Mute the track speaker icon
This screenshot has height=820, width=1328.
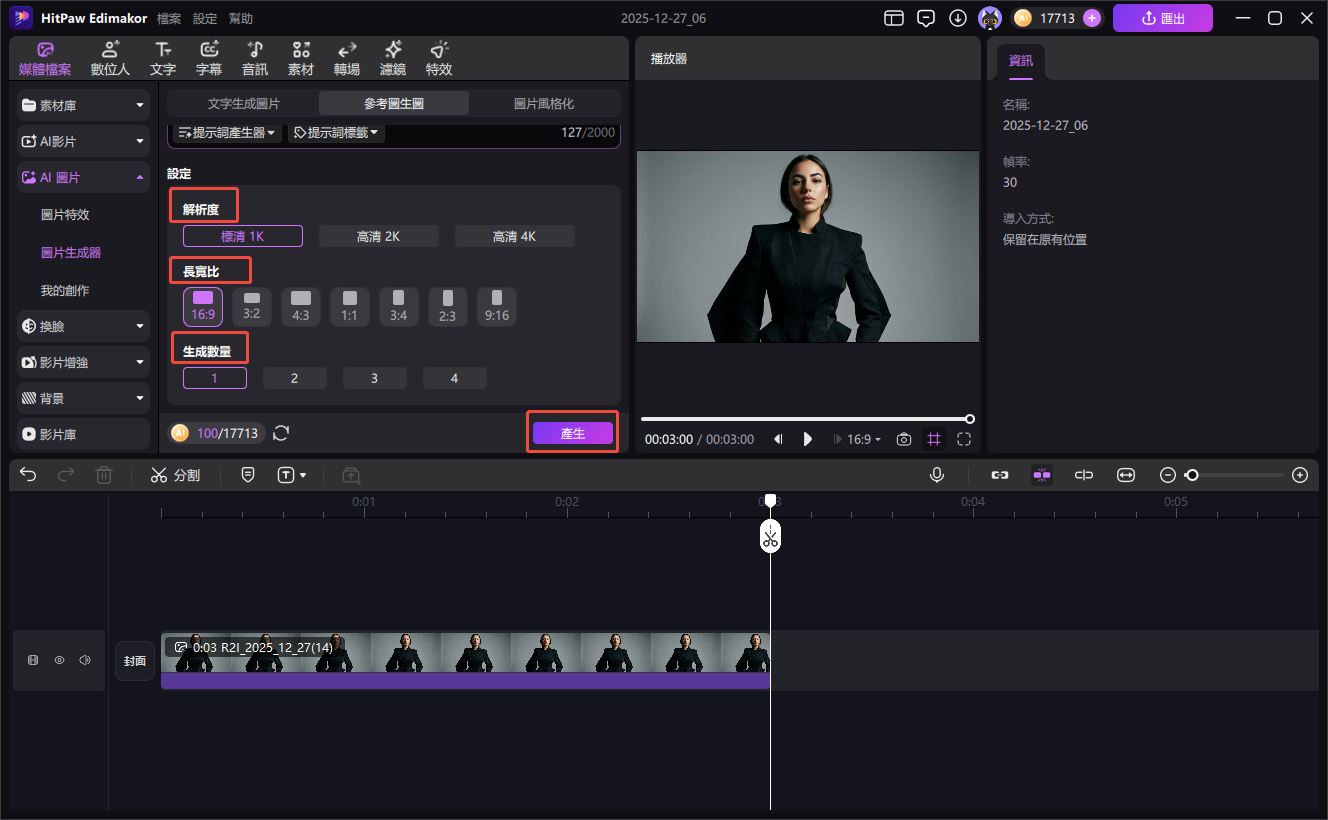(85, 660)
